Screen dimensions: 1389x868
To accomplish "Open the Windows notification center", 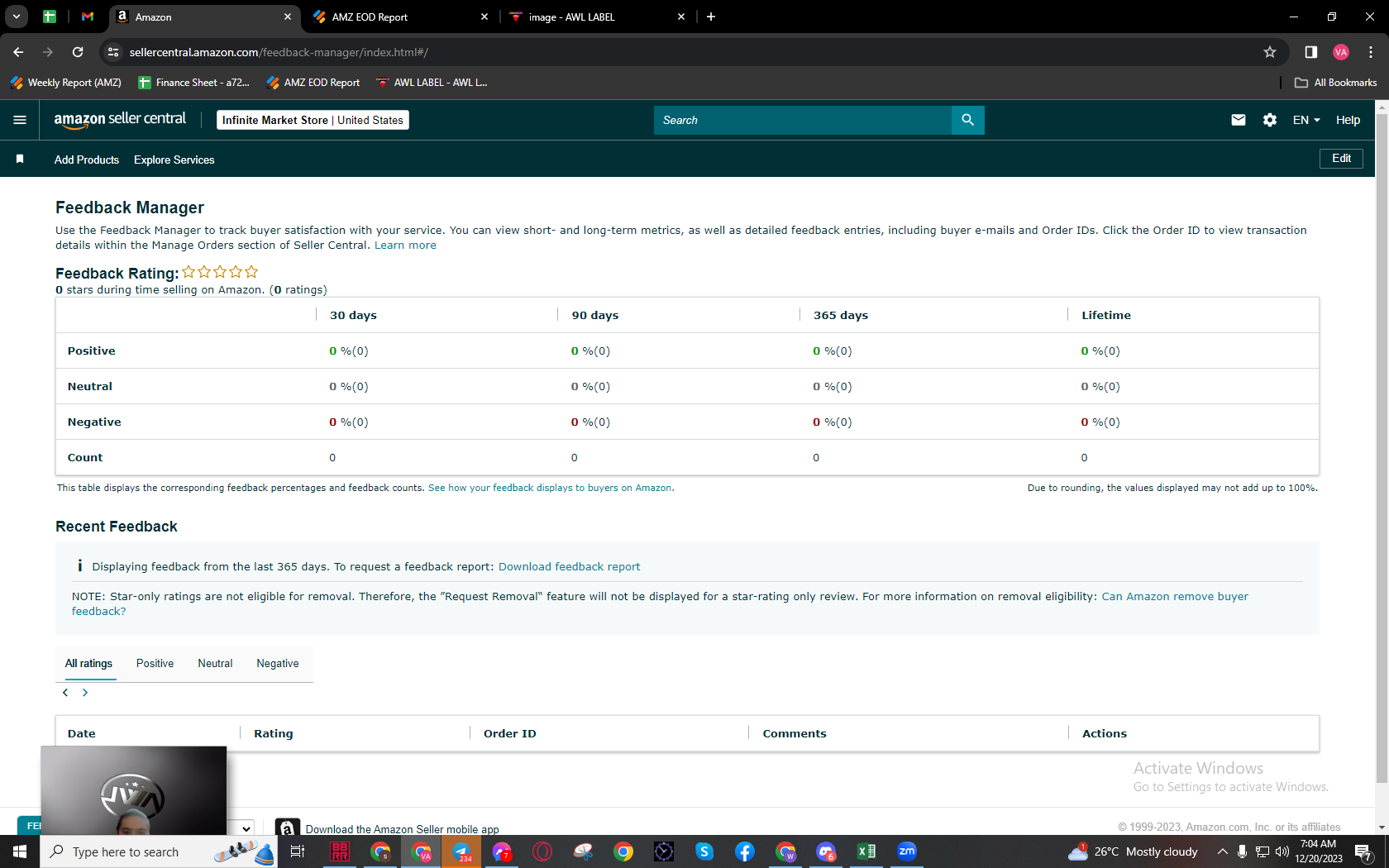I will coord(1364,851).
